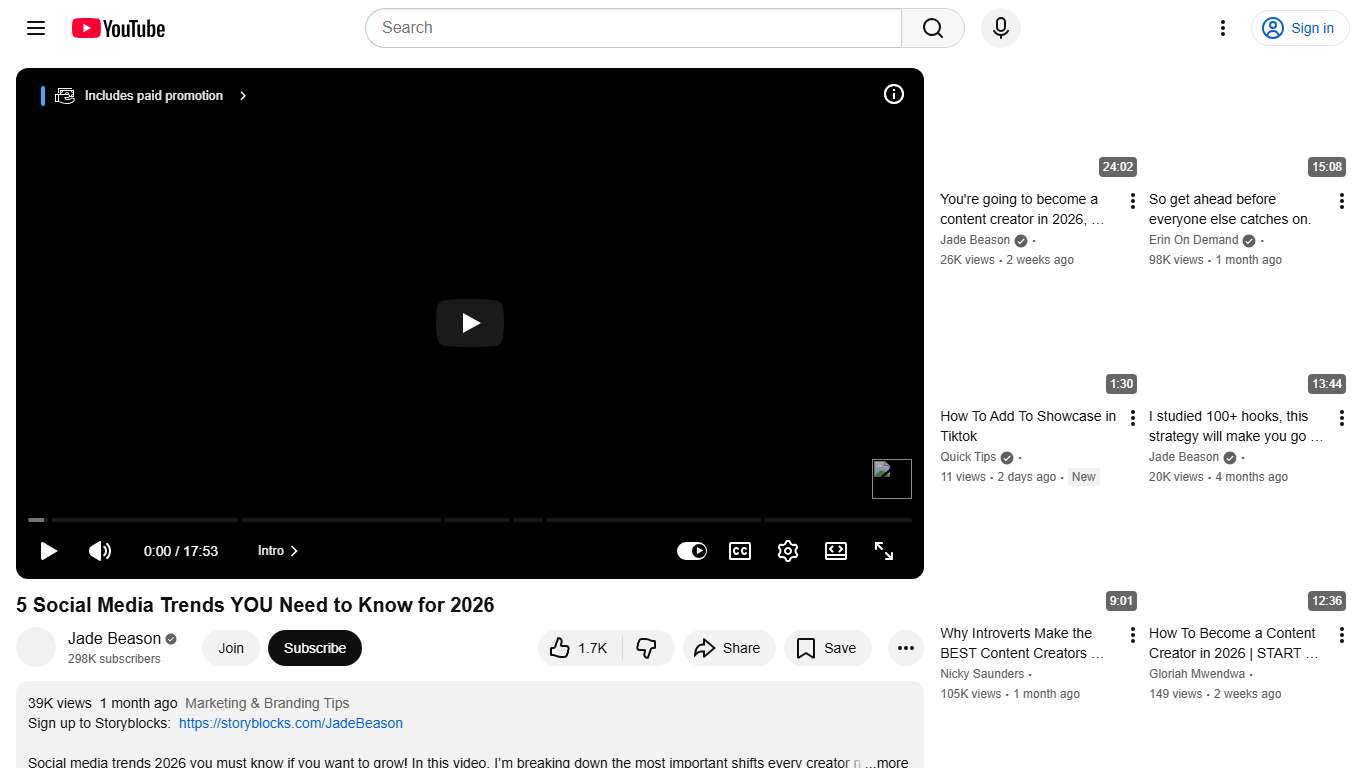This screenshot has width=1366, height=768.
Task: Dislike the video
Action: [x=648, y=648]
